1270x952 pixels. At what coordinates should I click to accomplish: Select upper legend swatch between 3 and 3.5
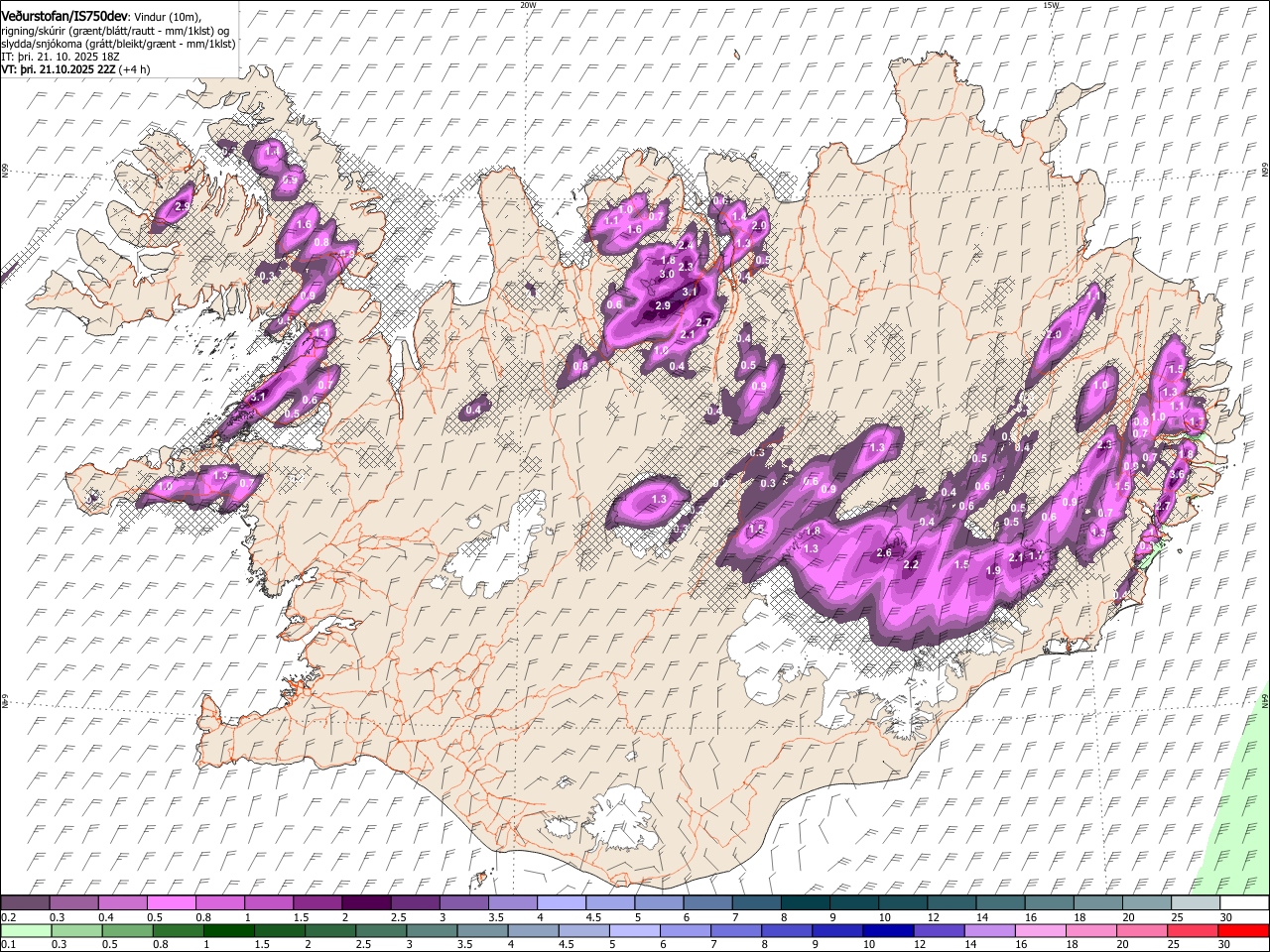click(463, 903)
